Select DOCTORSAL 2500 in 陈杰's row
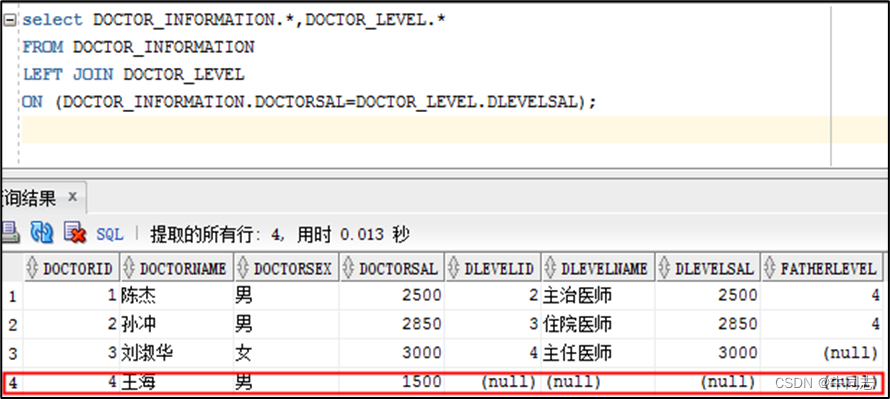890x399 pixels. [x=392, y=295]
